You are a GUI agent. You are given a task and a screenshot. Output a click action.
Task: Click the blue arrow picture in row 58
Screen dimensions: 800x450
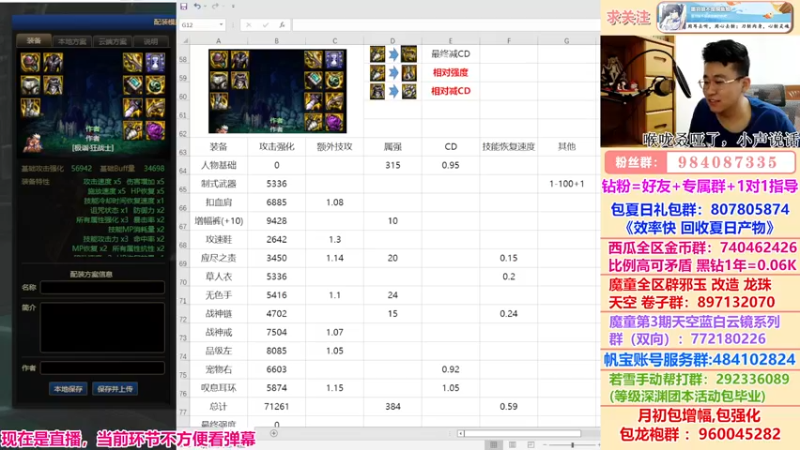click(x=393, y=54)
